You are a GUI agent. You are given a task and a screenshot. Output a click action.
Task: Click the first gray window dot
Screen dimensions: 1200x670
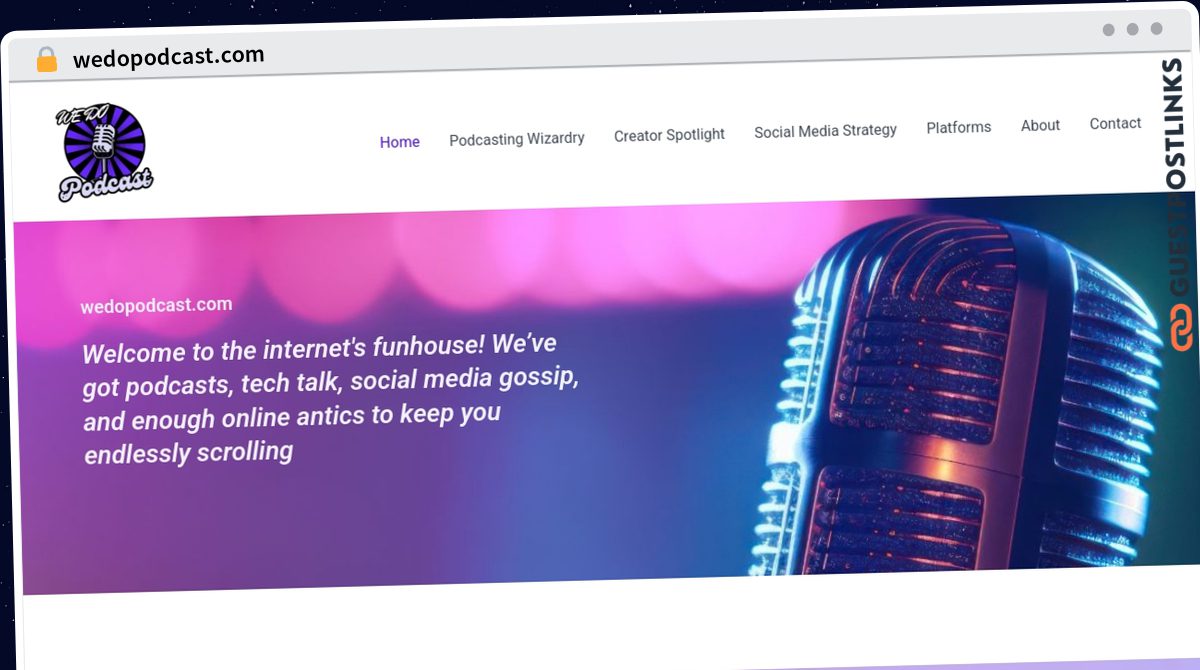pos(1108,30)
